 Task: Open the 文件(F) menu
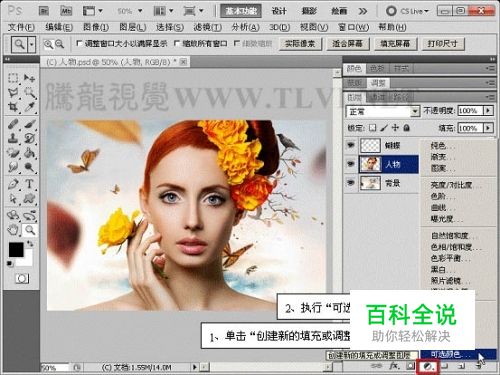[x=21, y=27]
